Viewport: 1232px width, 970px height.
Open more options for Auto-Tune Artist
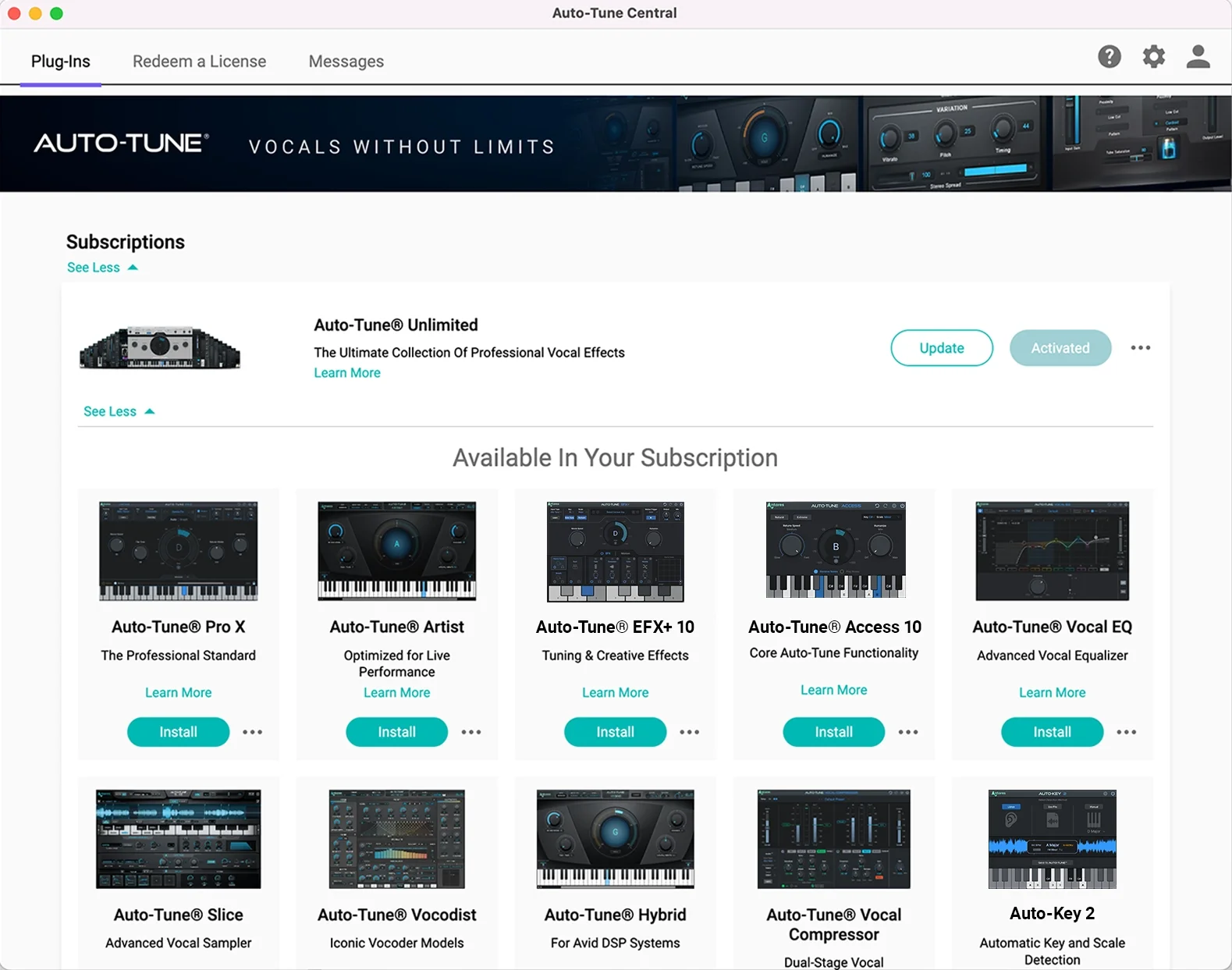click(470, 732)
